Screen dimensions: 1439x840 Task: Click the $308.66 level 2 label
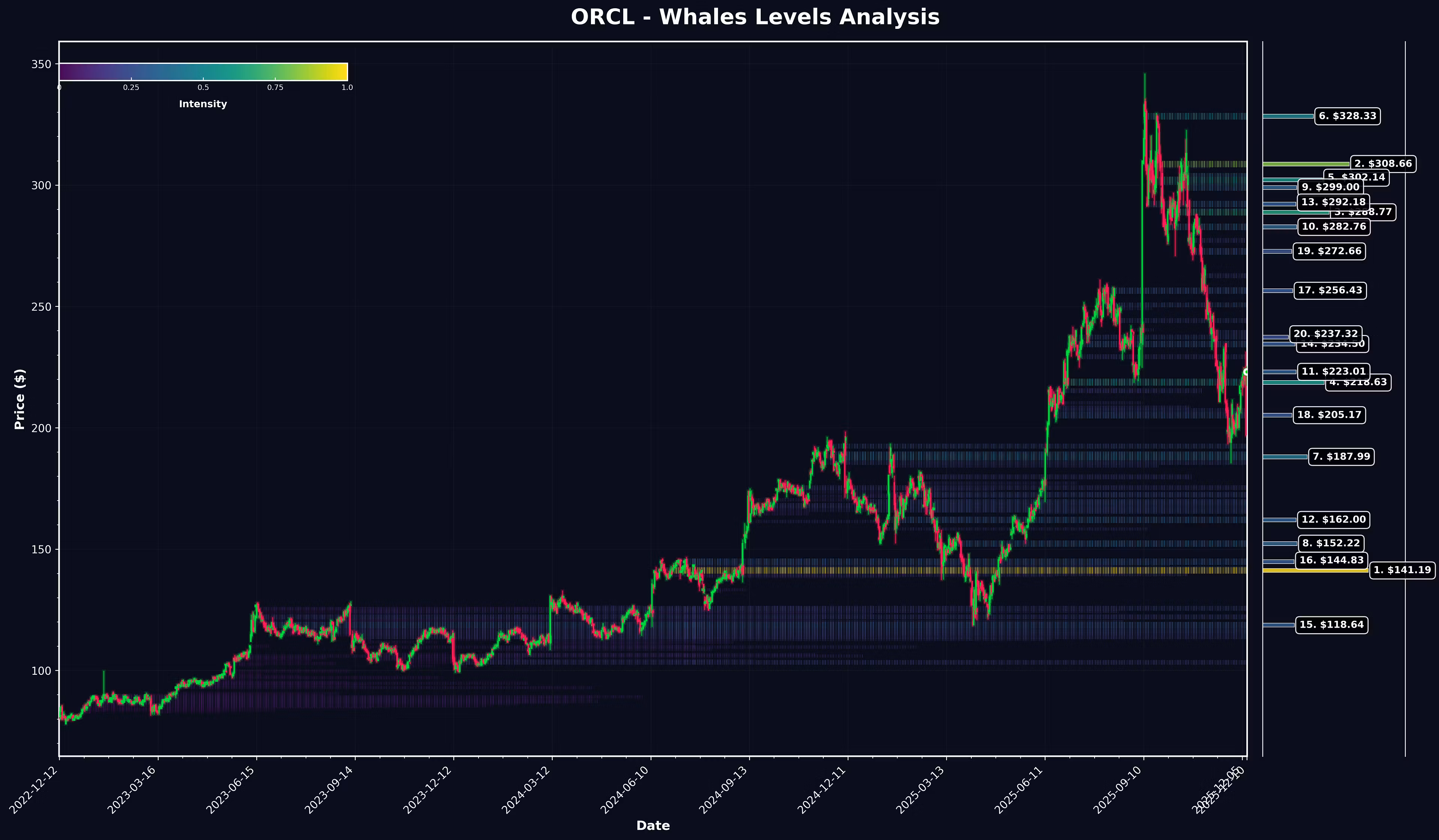click(x=1382, y=164)
